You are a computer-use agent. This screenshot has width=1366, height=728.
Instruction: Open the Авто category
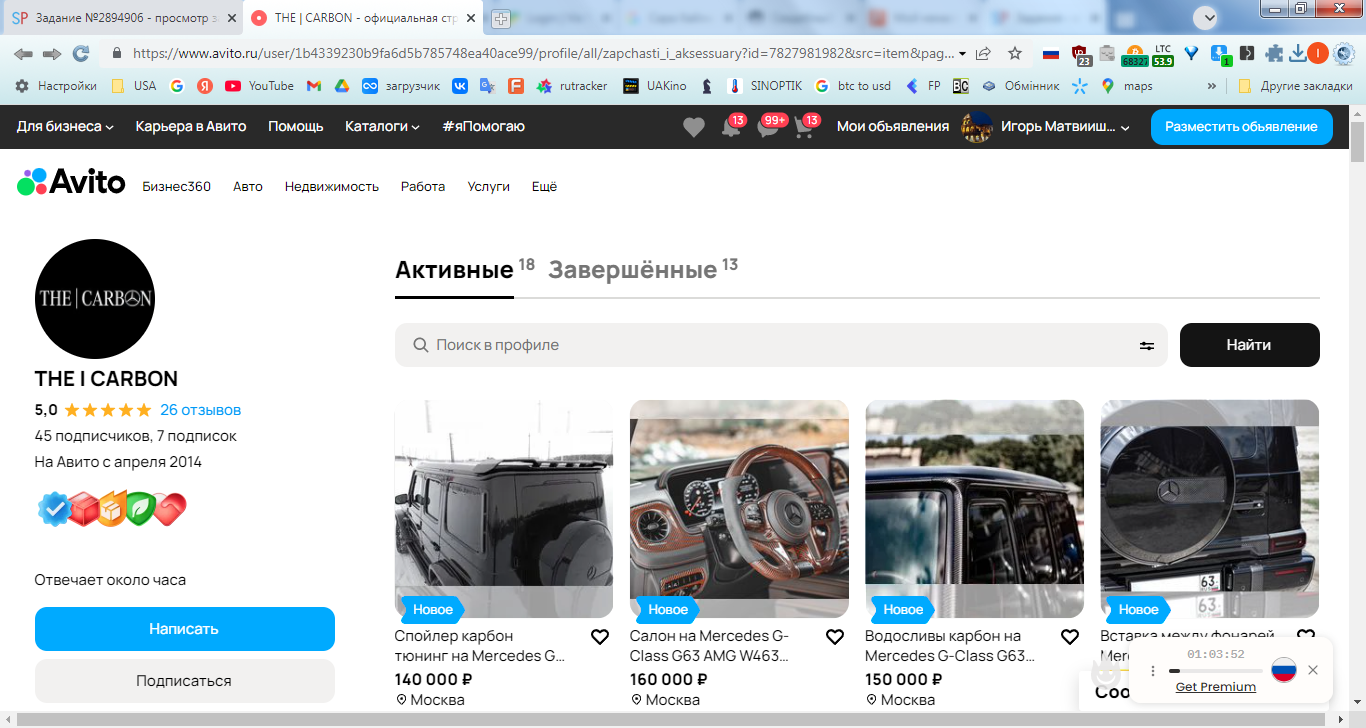point(248,186)
